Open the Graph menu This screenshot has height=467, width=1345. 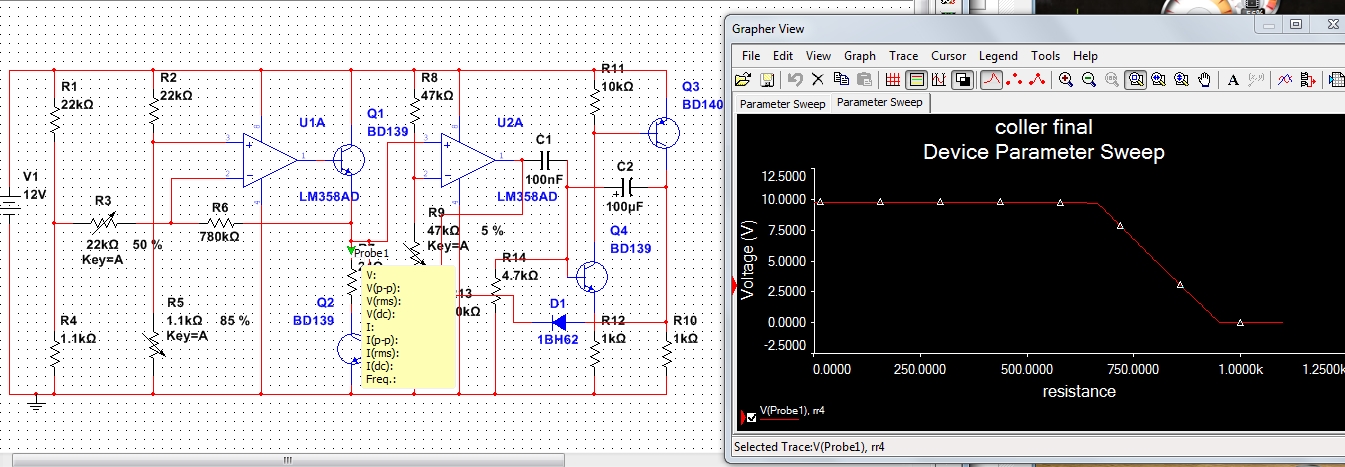click(859, 56)
